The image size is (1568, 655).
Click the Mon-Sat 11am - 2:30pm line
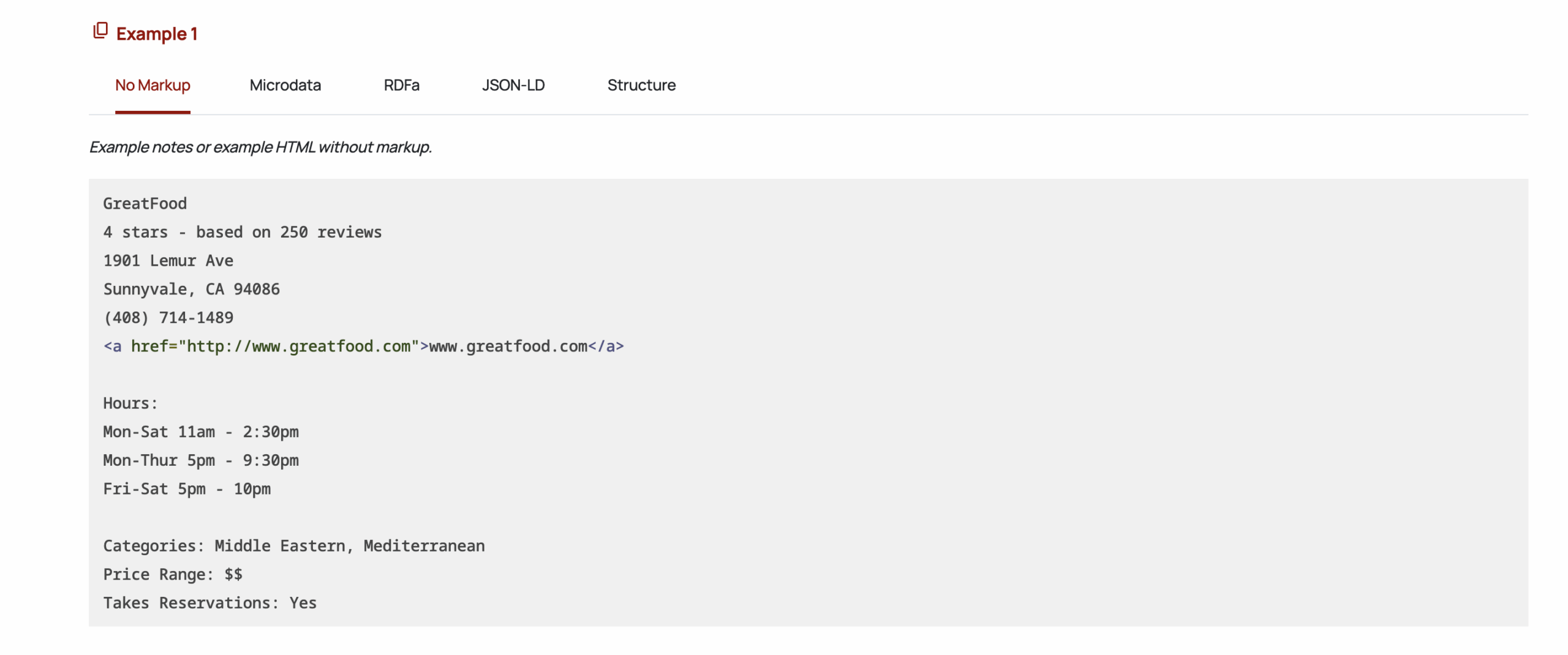pyautogui.click(x=200, y=432)
